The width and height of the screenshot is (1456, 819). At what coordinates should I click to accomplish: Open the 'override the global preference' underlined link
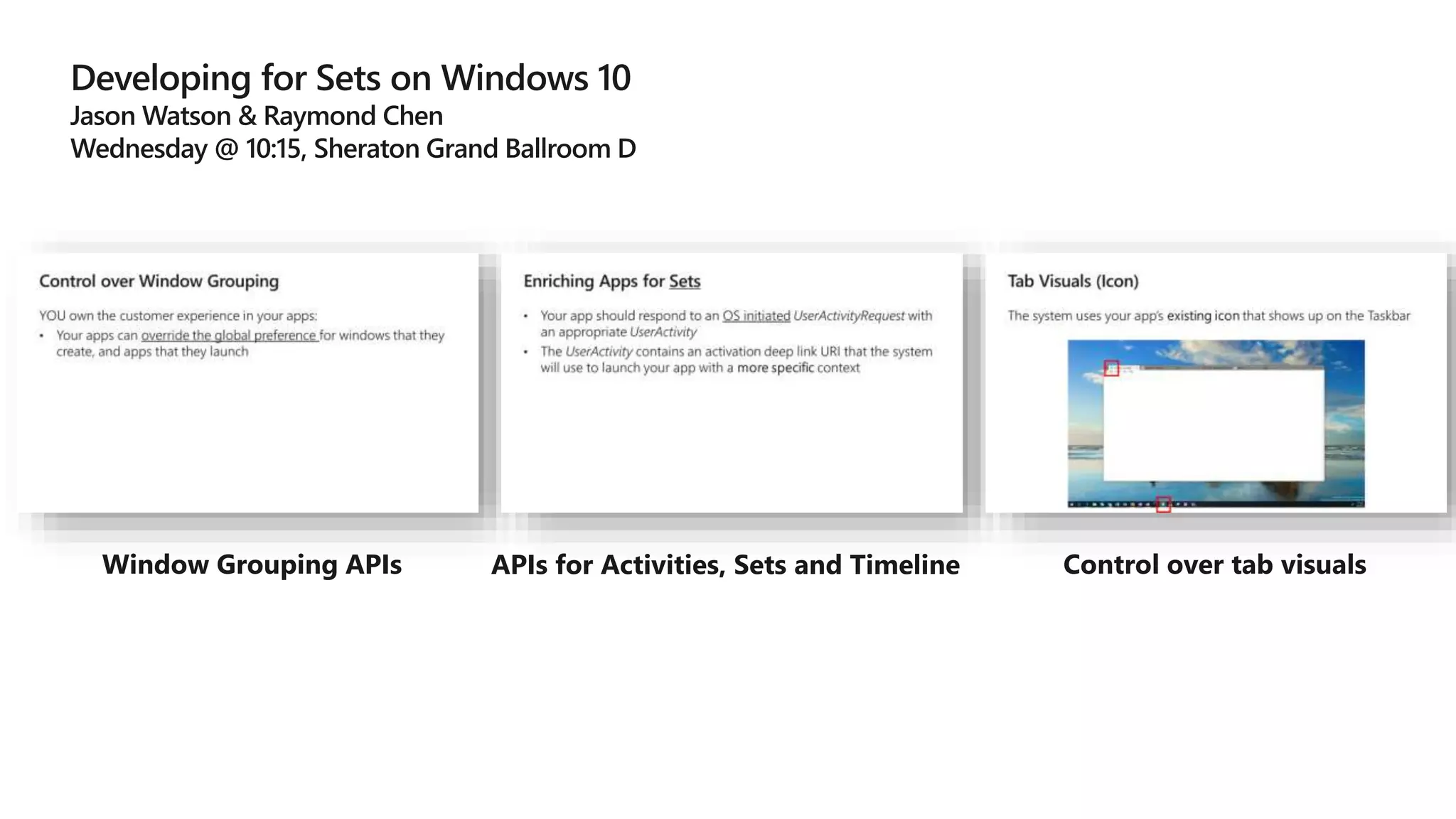229,335
